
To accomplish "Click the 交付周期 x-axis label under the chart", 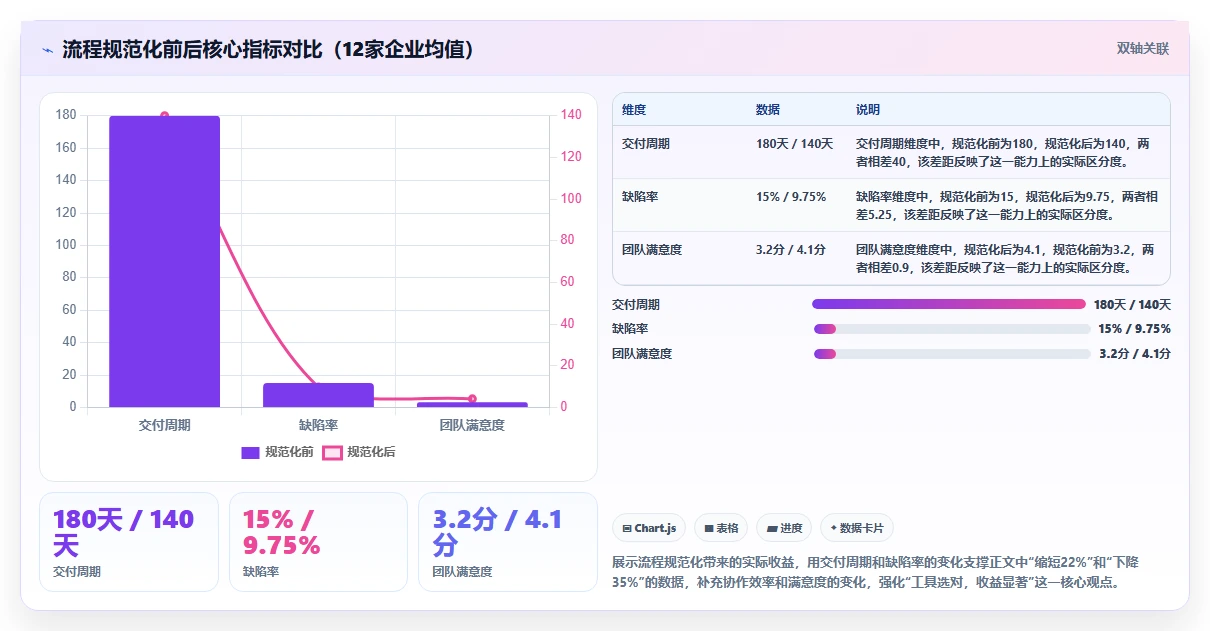I will pos(164,425).
